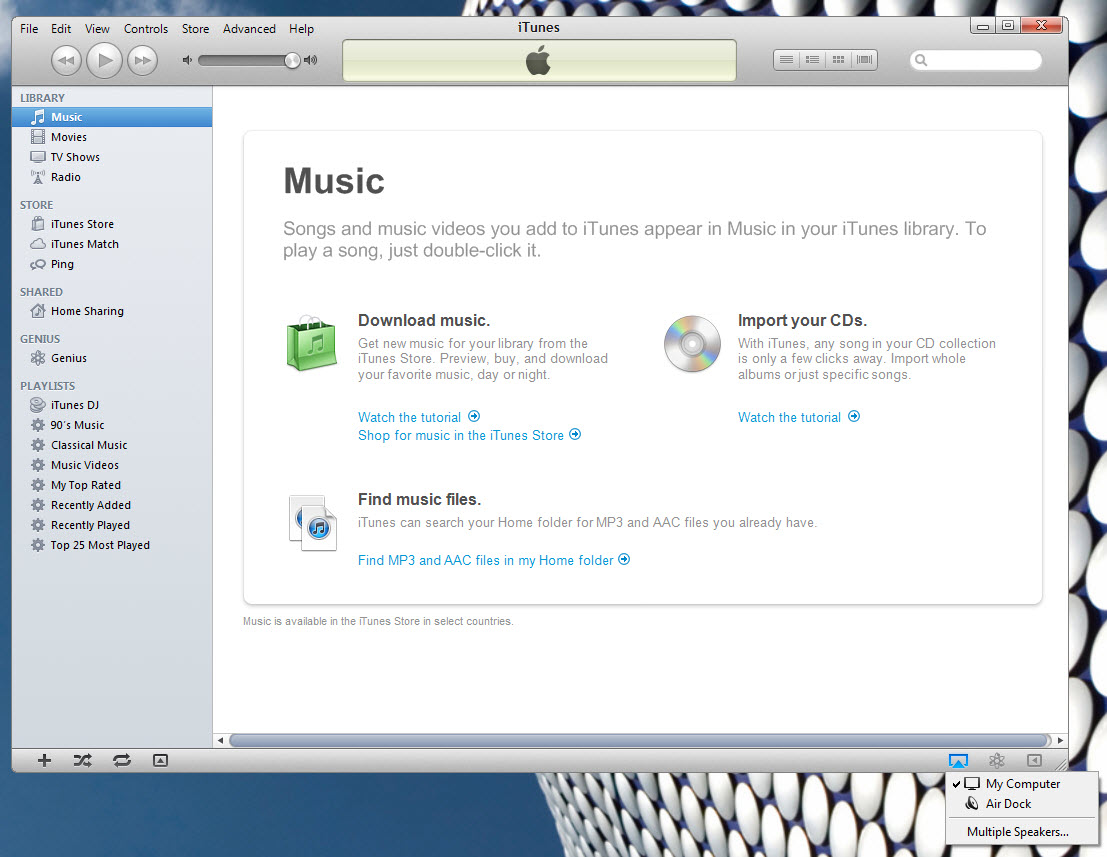This screenshot has height=857, width=1107.
Task: Click the Next track fast-forward button
Action: (142, 61)
